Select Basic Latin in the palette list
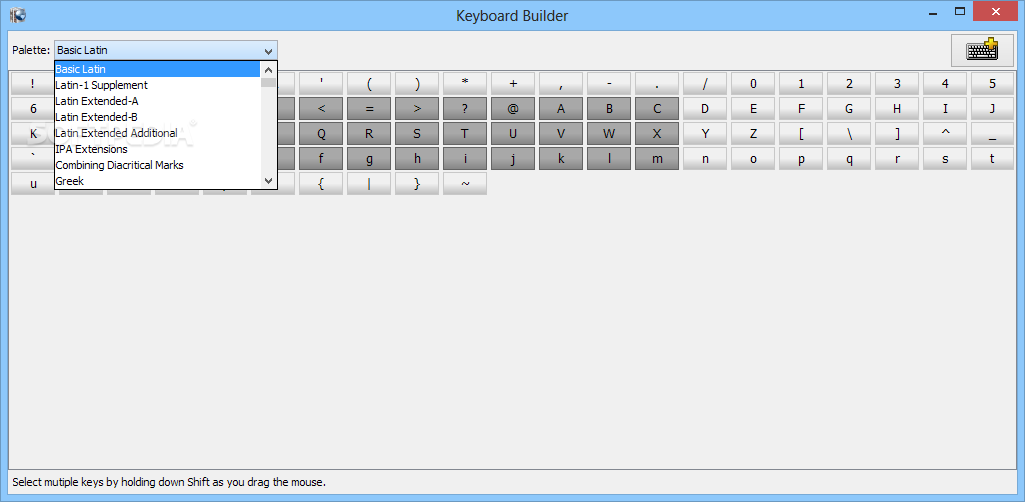This screenshot has height=502, width=1025. pyautogui.click(x=158, y=69)
